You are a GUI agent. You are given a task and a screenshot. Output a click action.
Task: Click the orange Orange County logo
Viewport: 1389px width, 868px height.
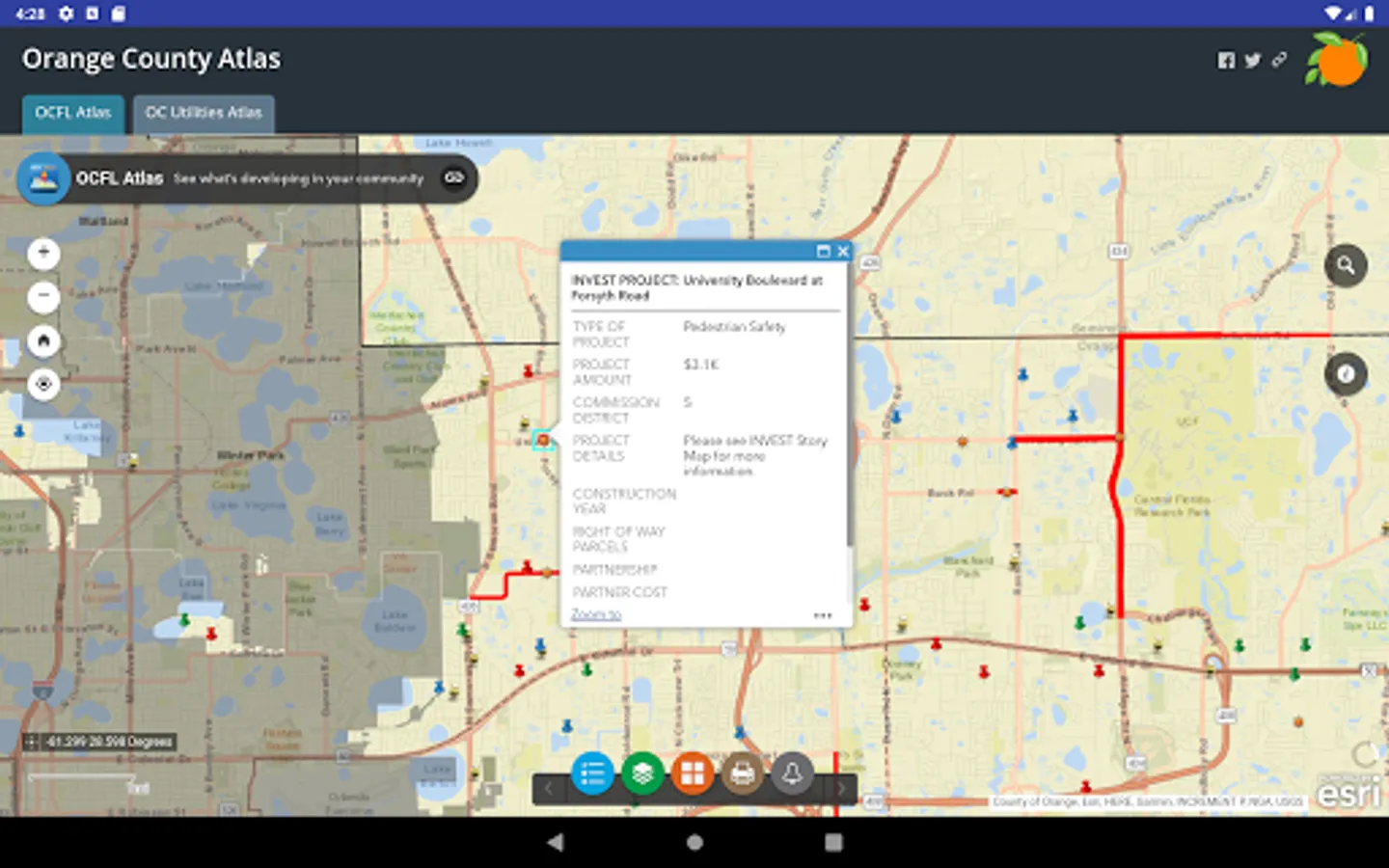(1337, 59)
